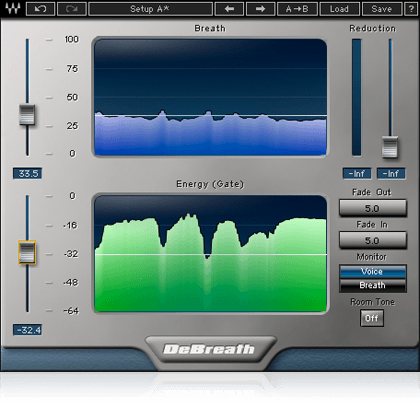Go to previous preset with left arrow
Image resolution: width=420 pixels, height=402 pixels.
229,9
